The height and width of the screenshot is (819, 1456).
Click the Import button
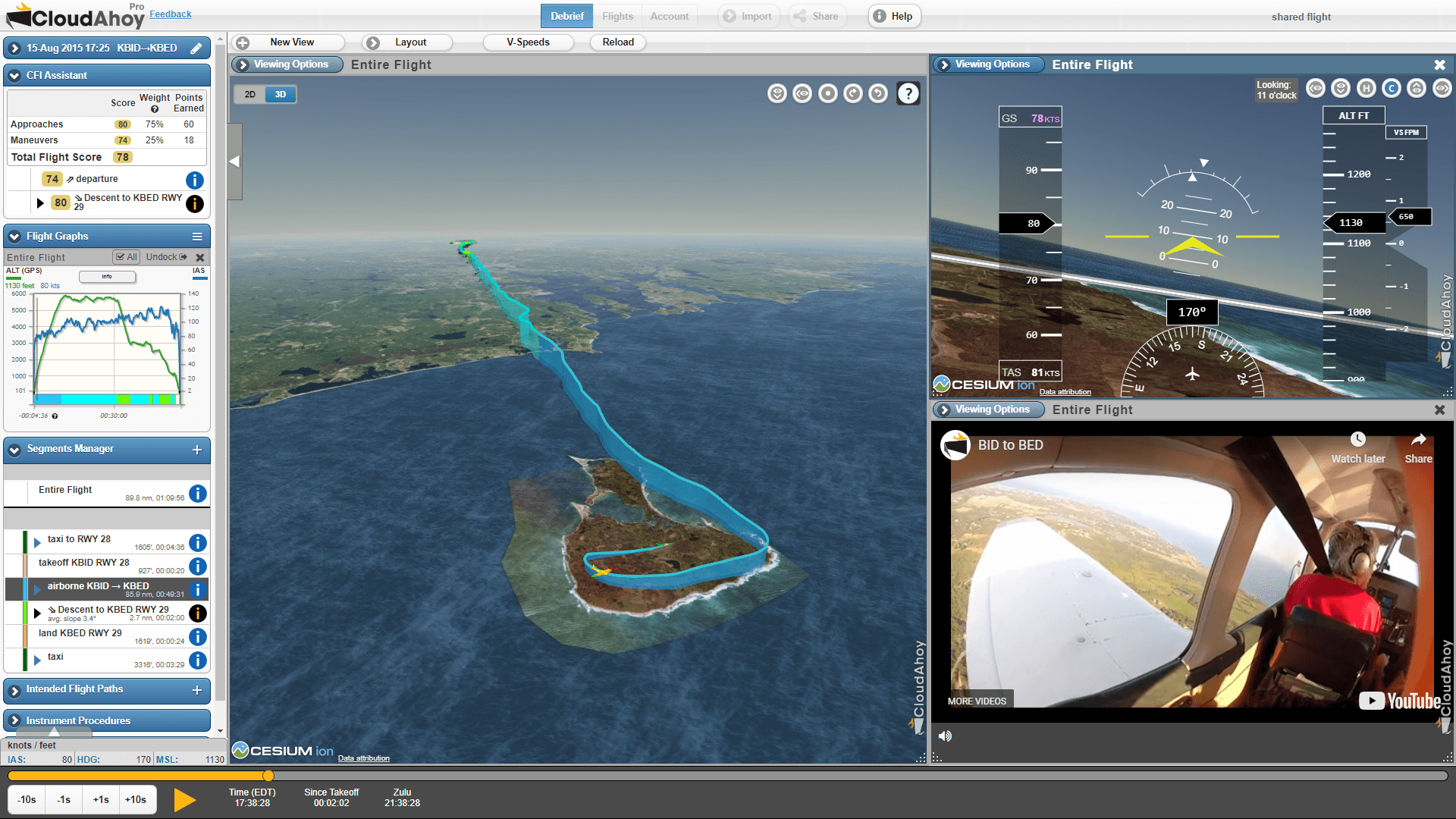(x=747, y=16)
